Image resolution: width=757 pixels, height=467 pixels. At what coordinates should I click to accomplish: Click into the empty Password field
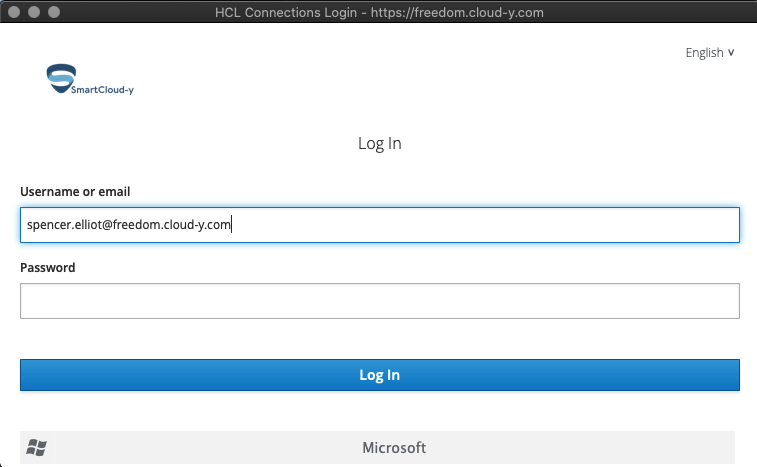click(x=379, y=301)
